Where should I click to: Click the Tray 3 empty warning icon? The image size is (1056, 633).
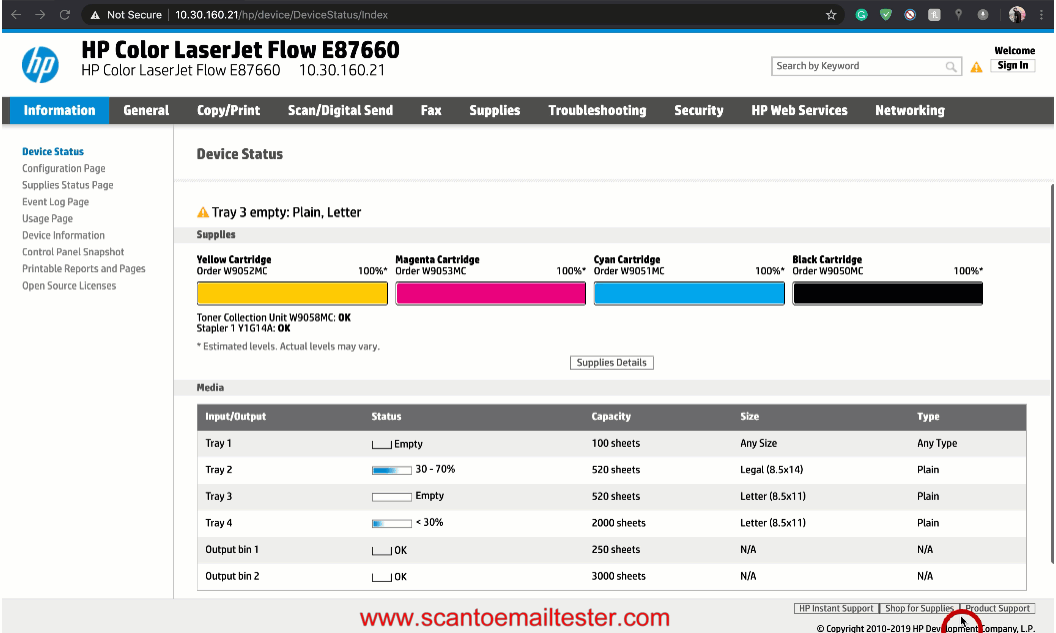coord(203,213)
